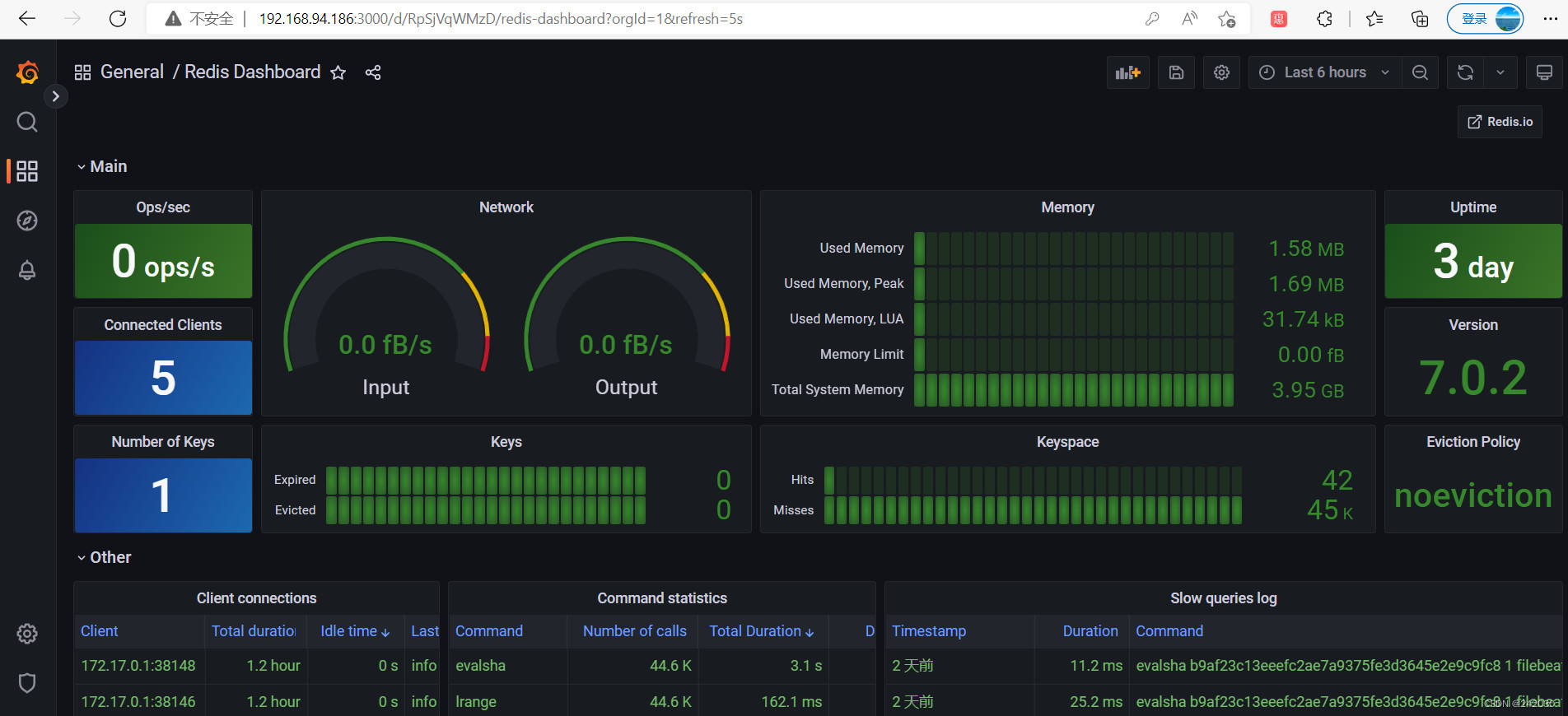Refresh the dashboard now

click(x=1465, y=72)
